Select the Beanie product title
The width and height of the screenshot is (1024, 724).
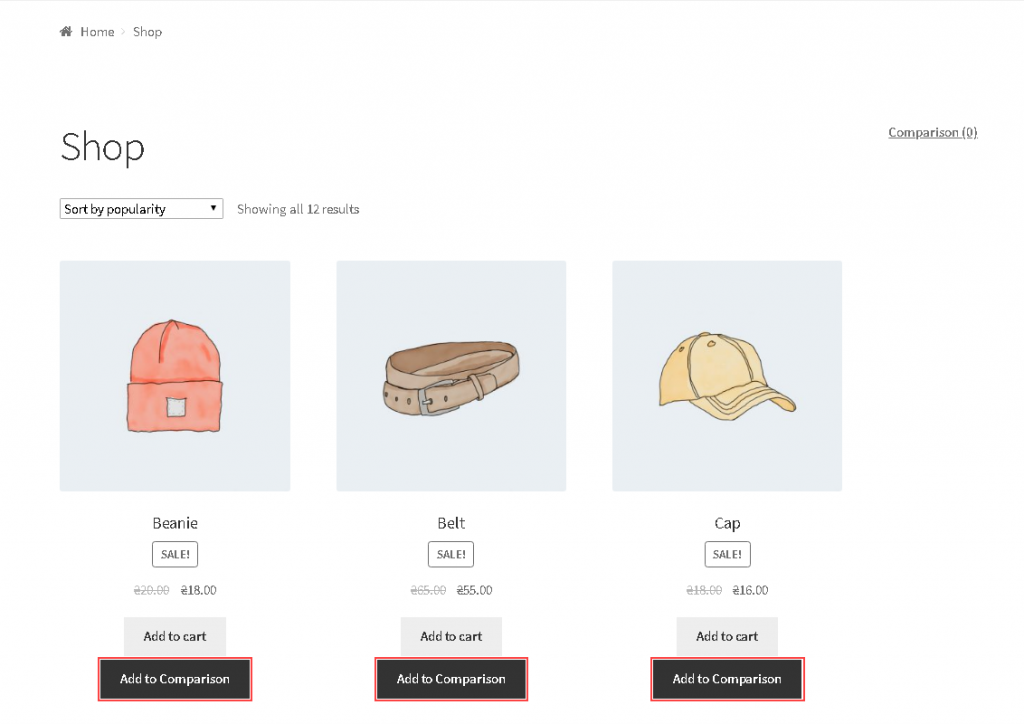coord(174,522)
